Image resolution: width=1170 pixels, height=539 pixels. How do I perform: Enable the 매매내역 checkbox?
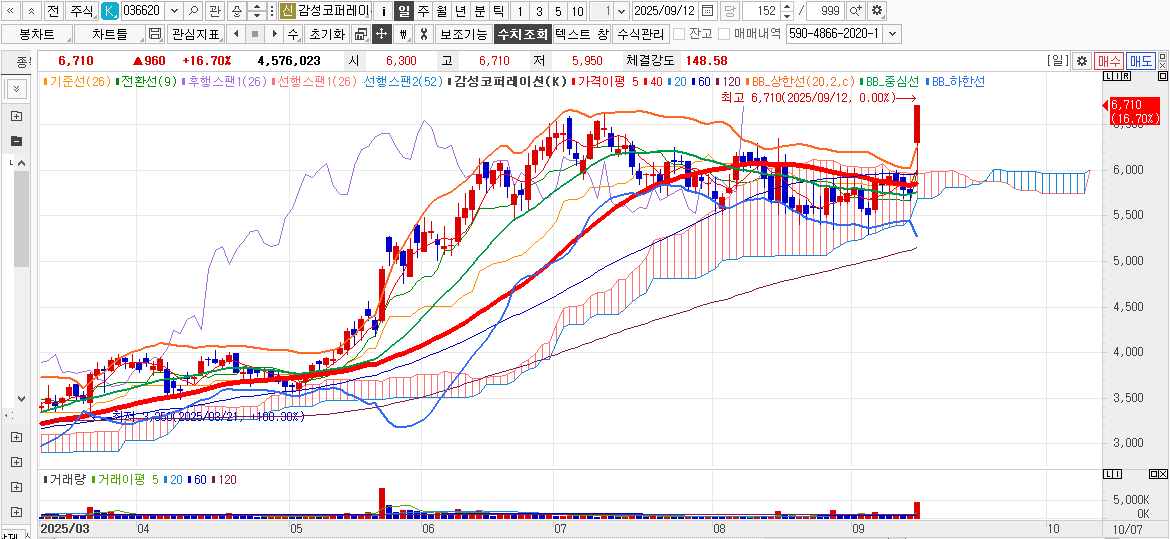click(725, 34)
